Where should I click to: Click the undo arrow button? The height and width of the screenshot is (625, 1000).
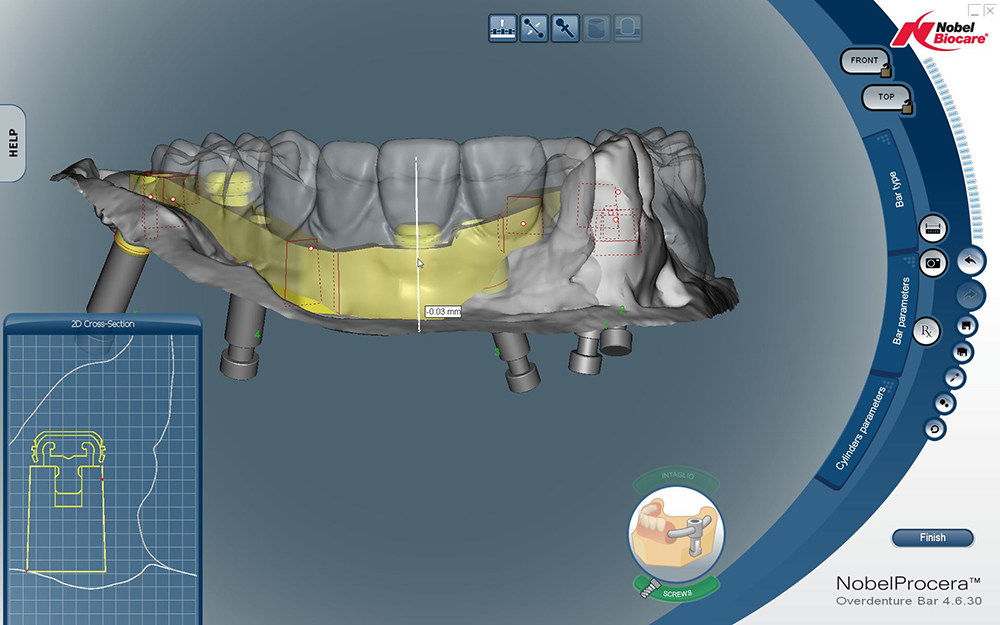click(969, 261)
